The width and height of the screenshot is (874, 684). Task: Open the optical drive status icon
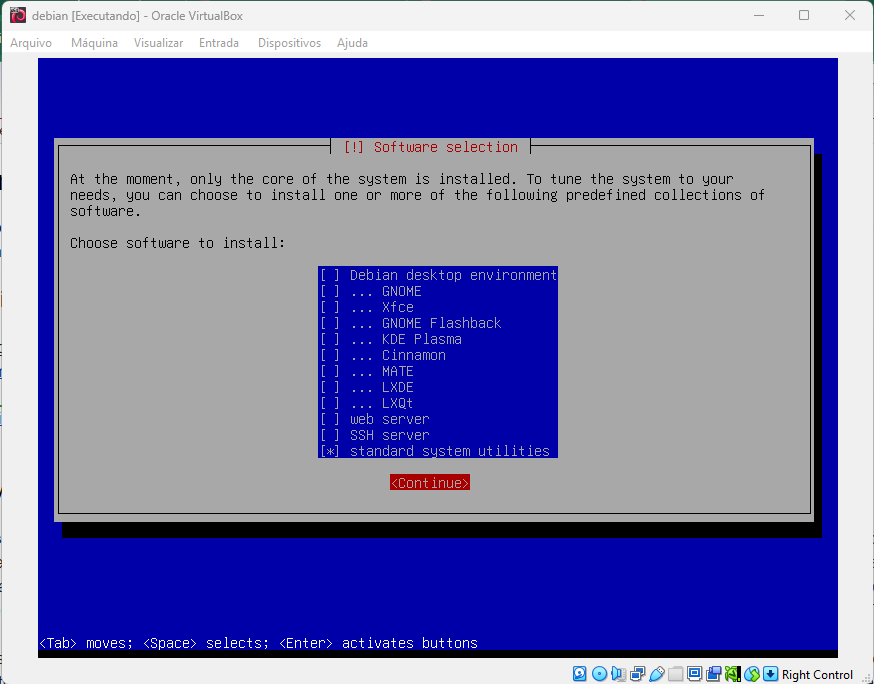click(x=599, y=674)
